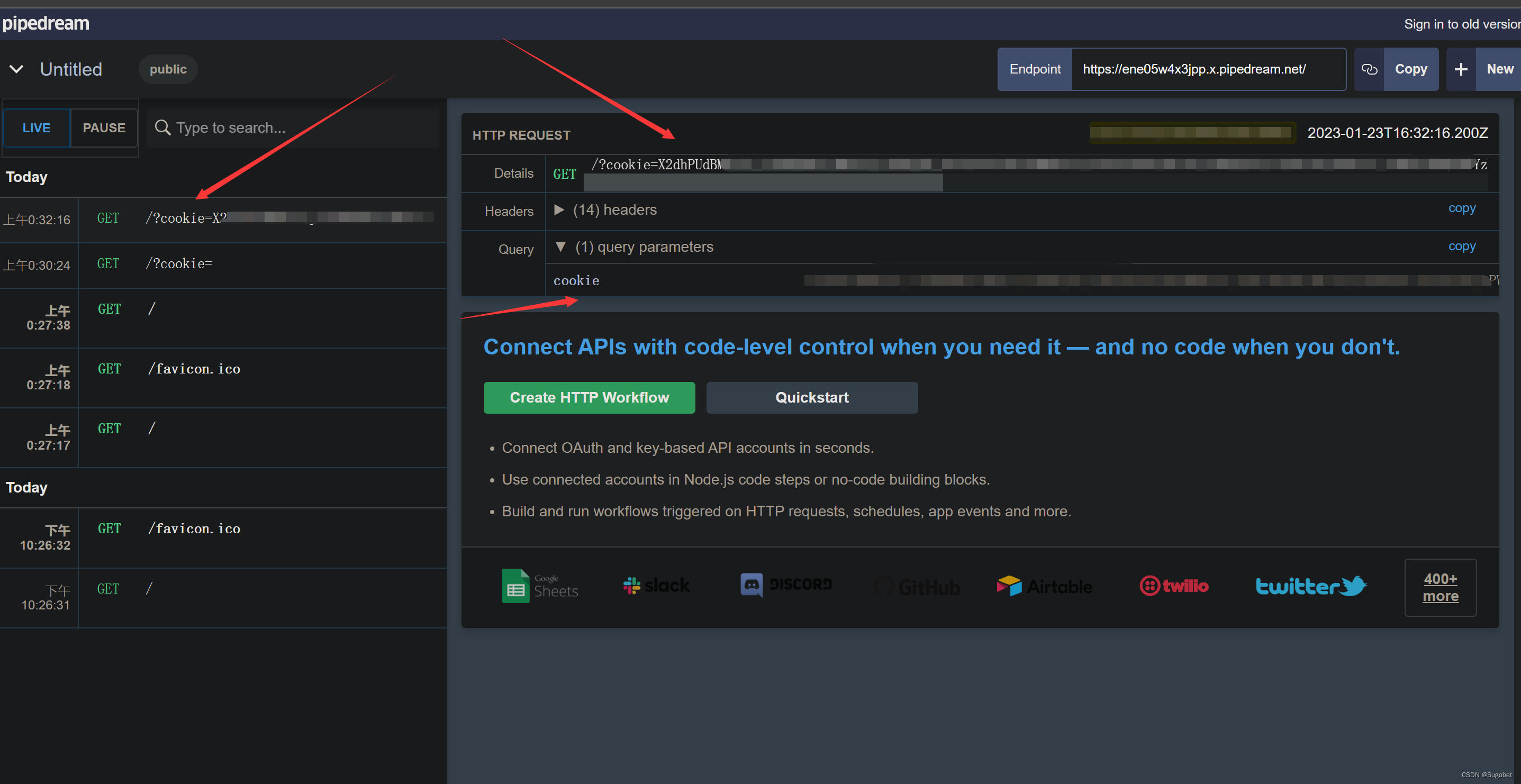The width and height of the screenshot is (1521, 784).
Task: Click the New button
Action: pos(1500,69)
